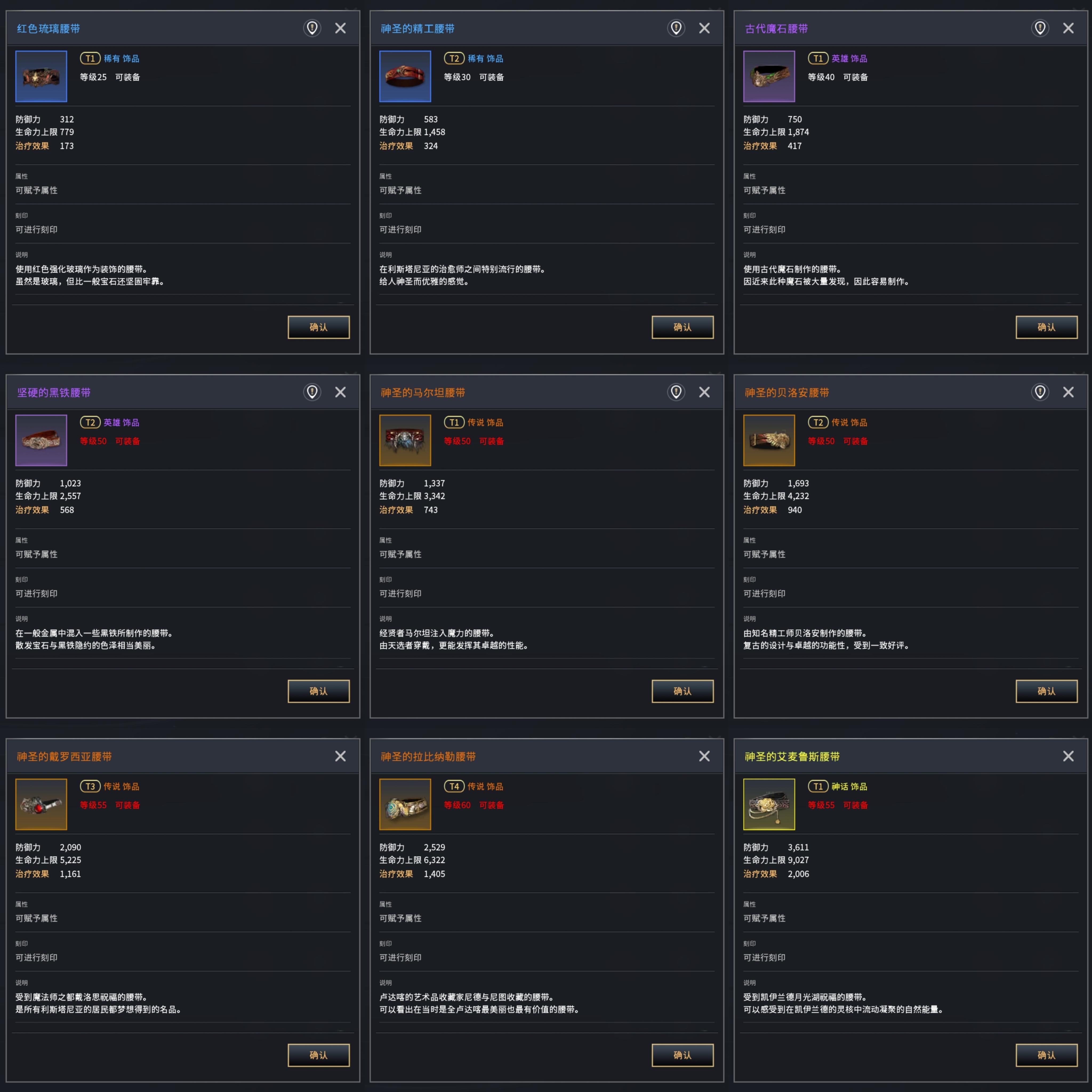
Task: Close the 神圣的戴罗西亚腰带 window
Action: tap(340, 756)
